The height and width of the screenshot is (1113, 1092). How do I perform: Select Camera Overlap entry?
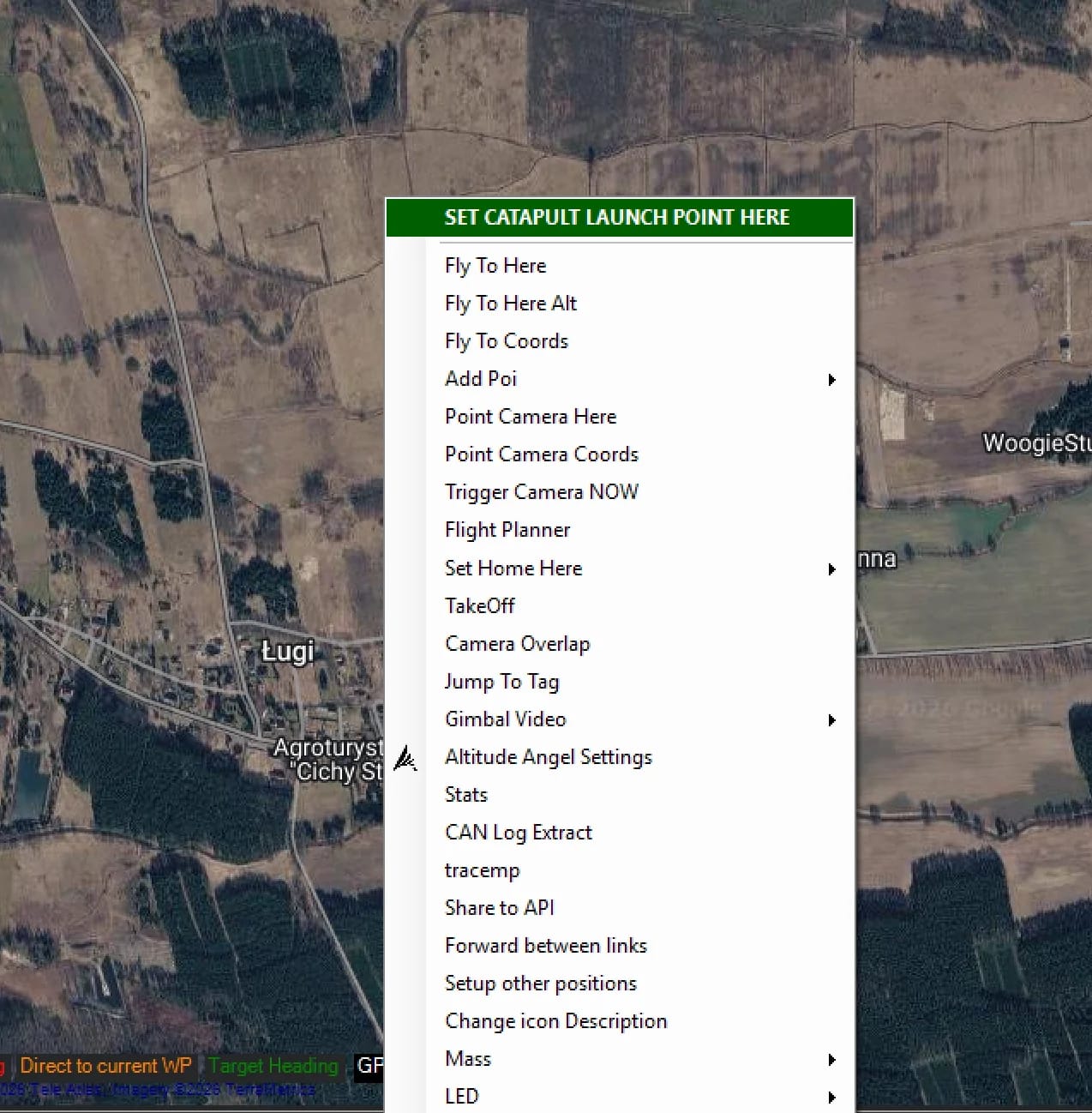point(619,643)
